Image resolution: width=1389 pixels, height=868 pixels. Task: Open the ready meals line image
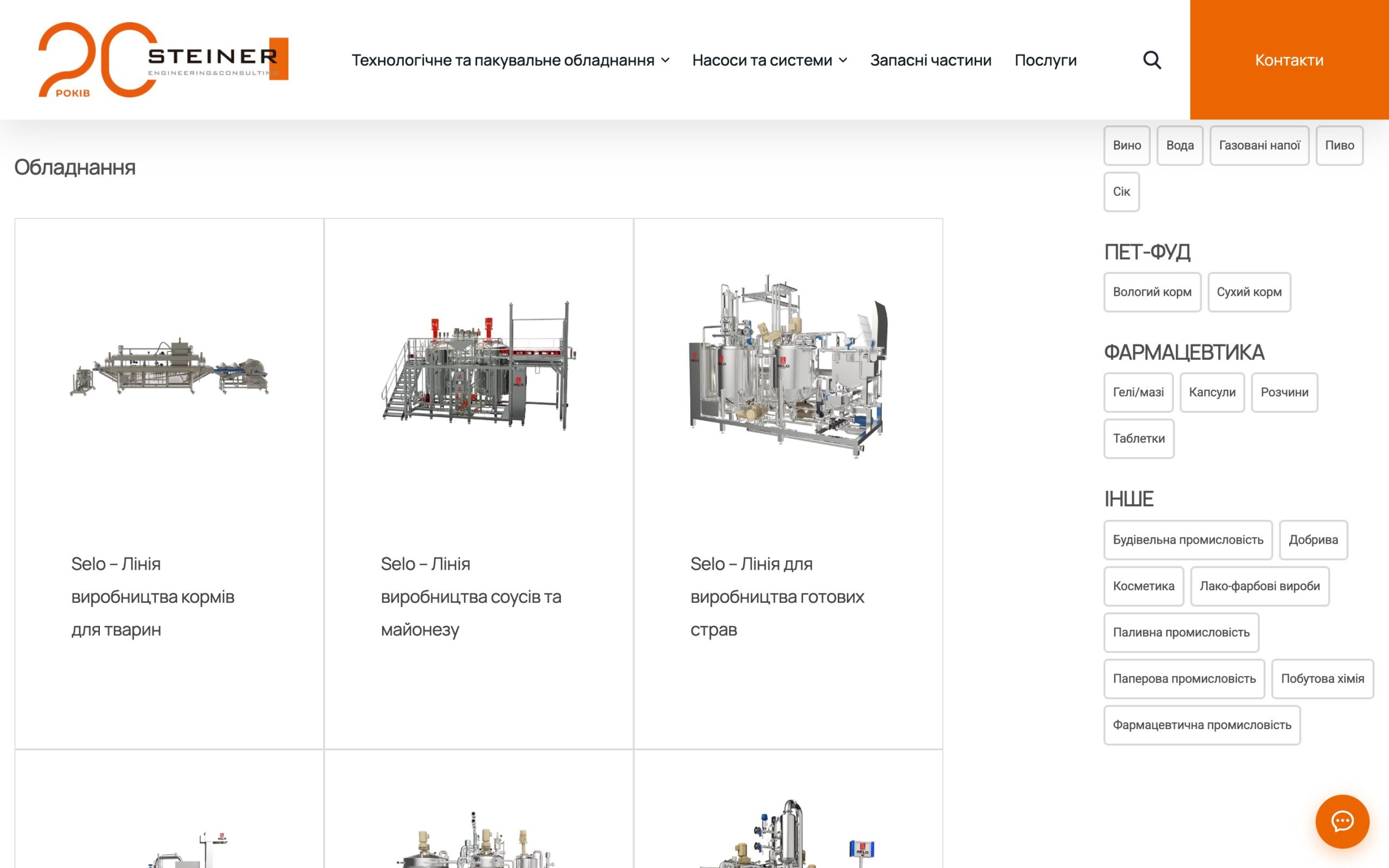(787, 366)
